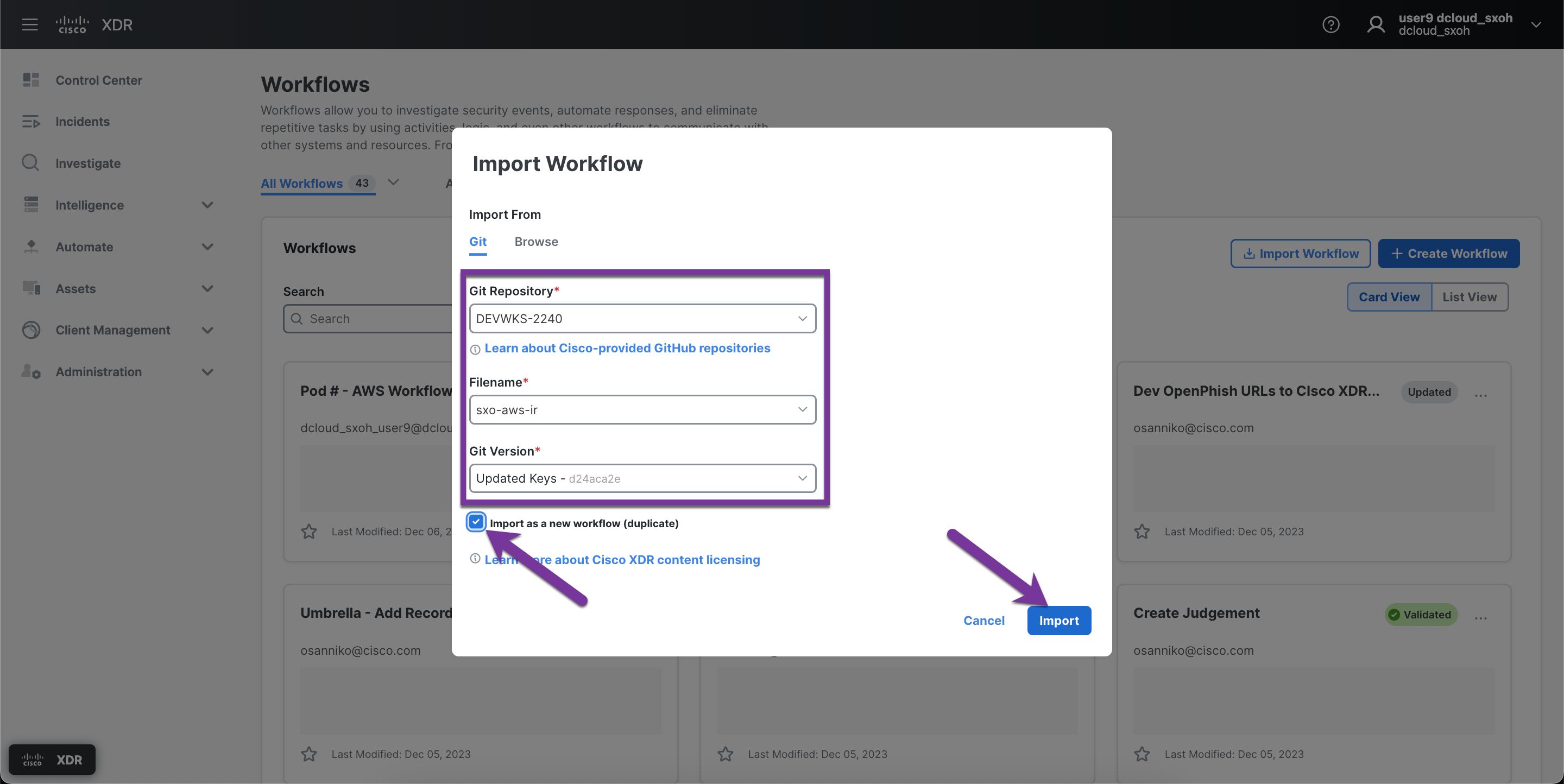Expand the Automate menu chevron
This screenshot has height=784, width=1564.
tap(207, 247)
